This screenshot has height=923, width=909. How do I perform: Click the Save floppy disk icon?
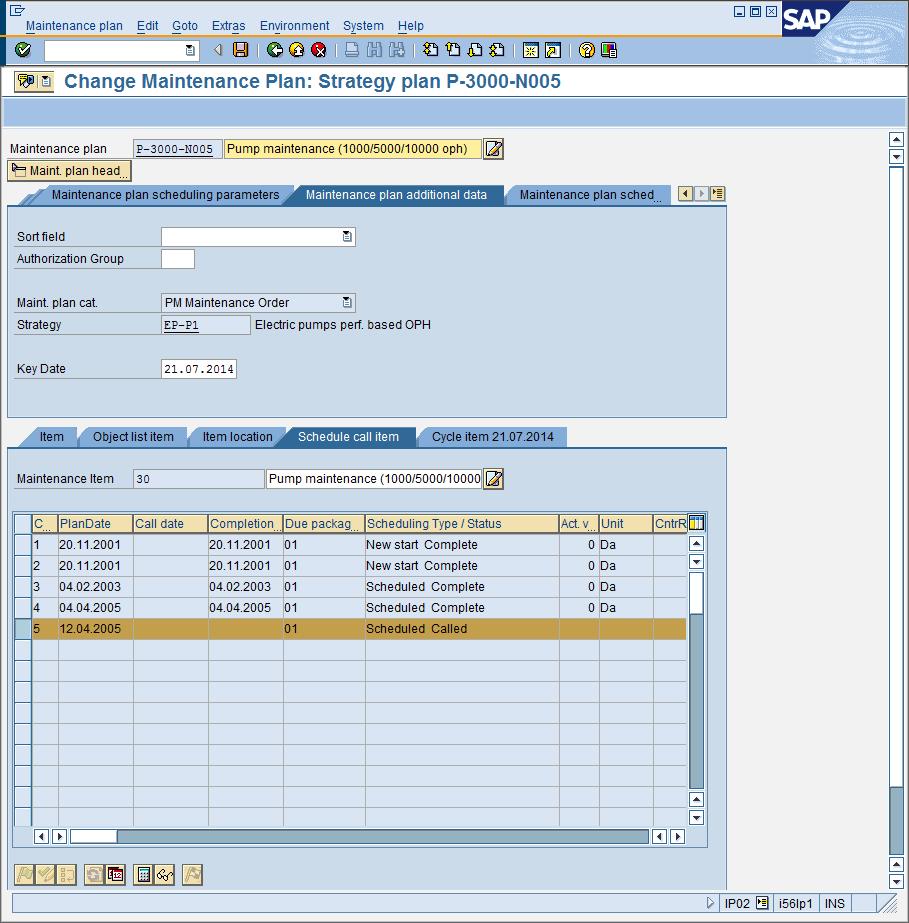pos(240,50)
